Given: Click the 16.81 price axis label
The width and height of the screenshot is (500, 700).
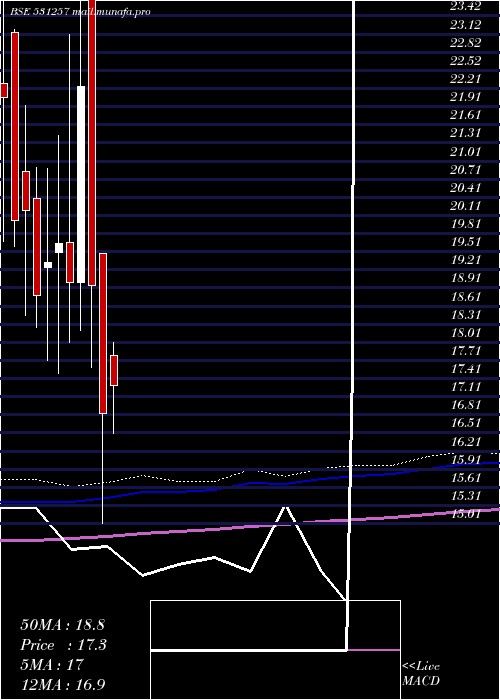Looking at the screenshot, I should [465, 405].
